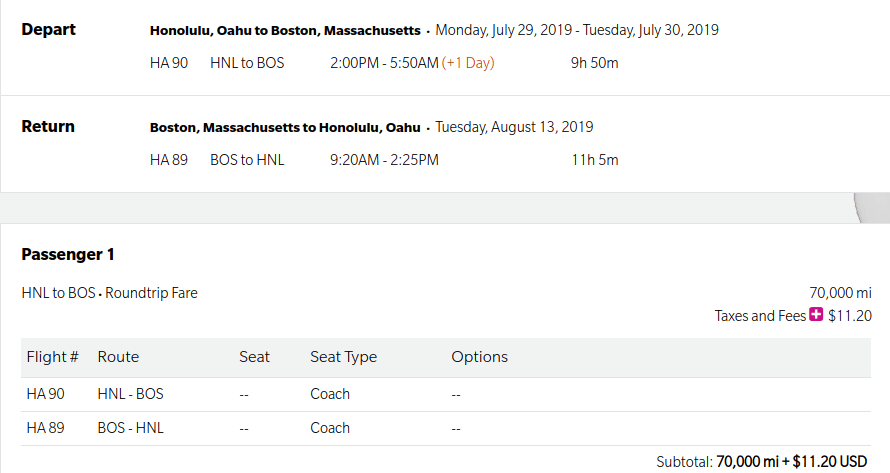
Task: Click the HNL to BOS Roundtrip Fare text
Action: pos(110,293)
